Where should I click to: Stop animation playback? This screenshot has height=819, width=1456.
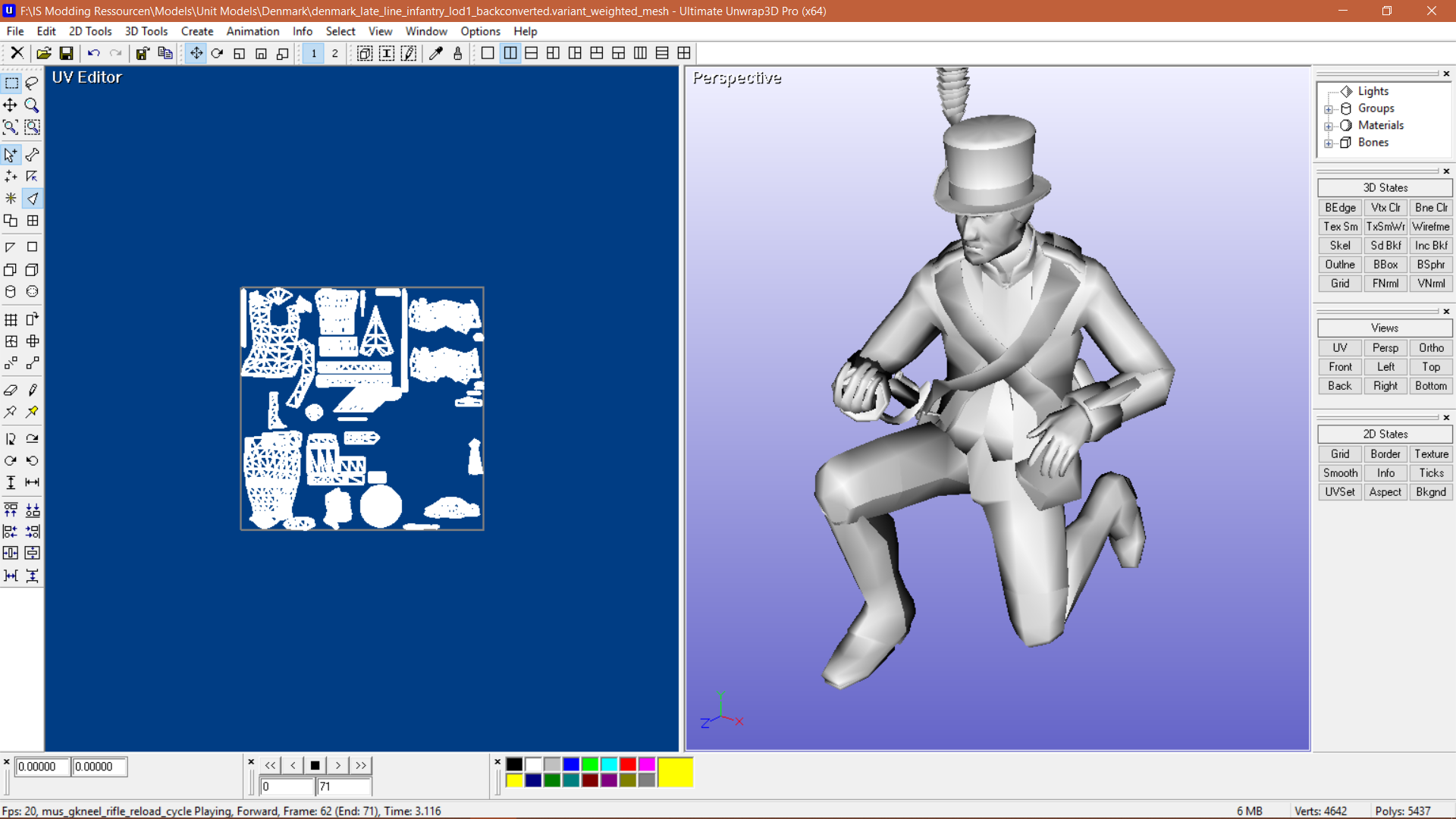[x=315, y=765]
